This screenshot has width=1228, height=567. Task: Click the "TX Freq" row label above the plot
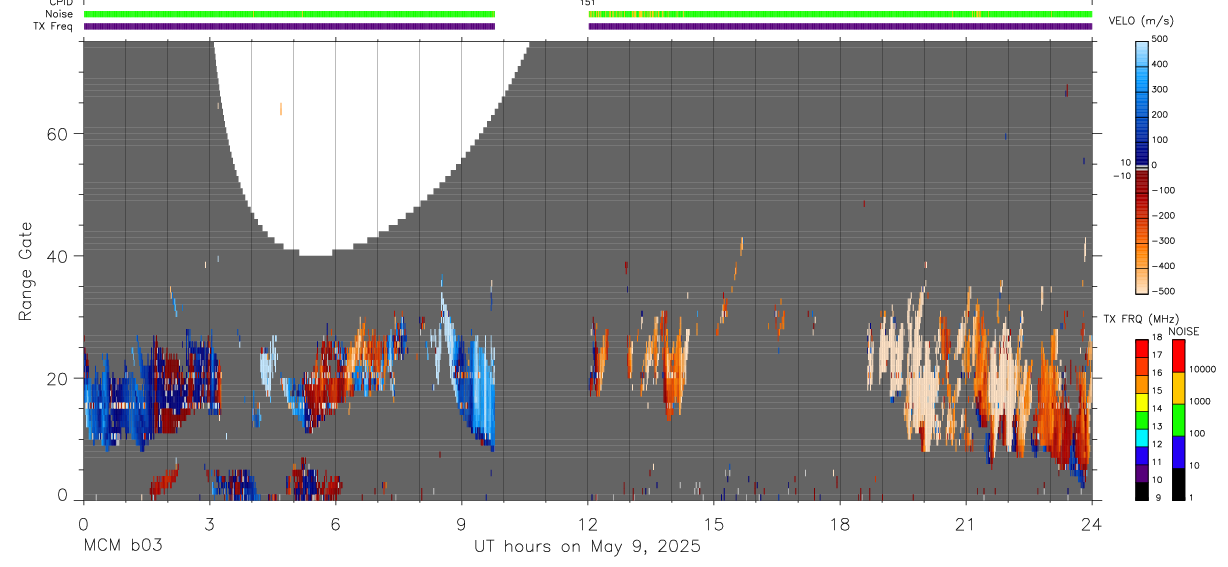click(54, 26)
